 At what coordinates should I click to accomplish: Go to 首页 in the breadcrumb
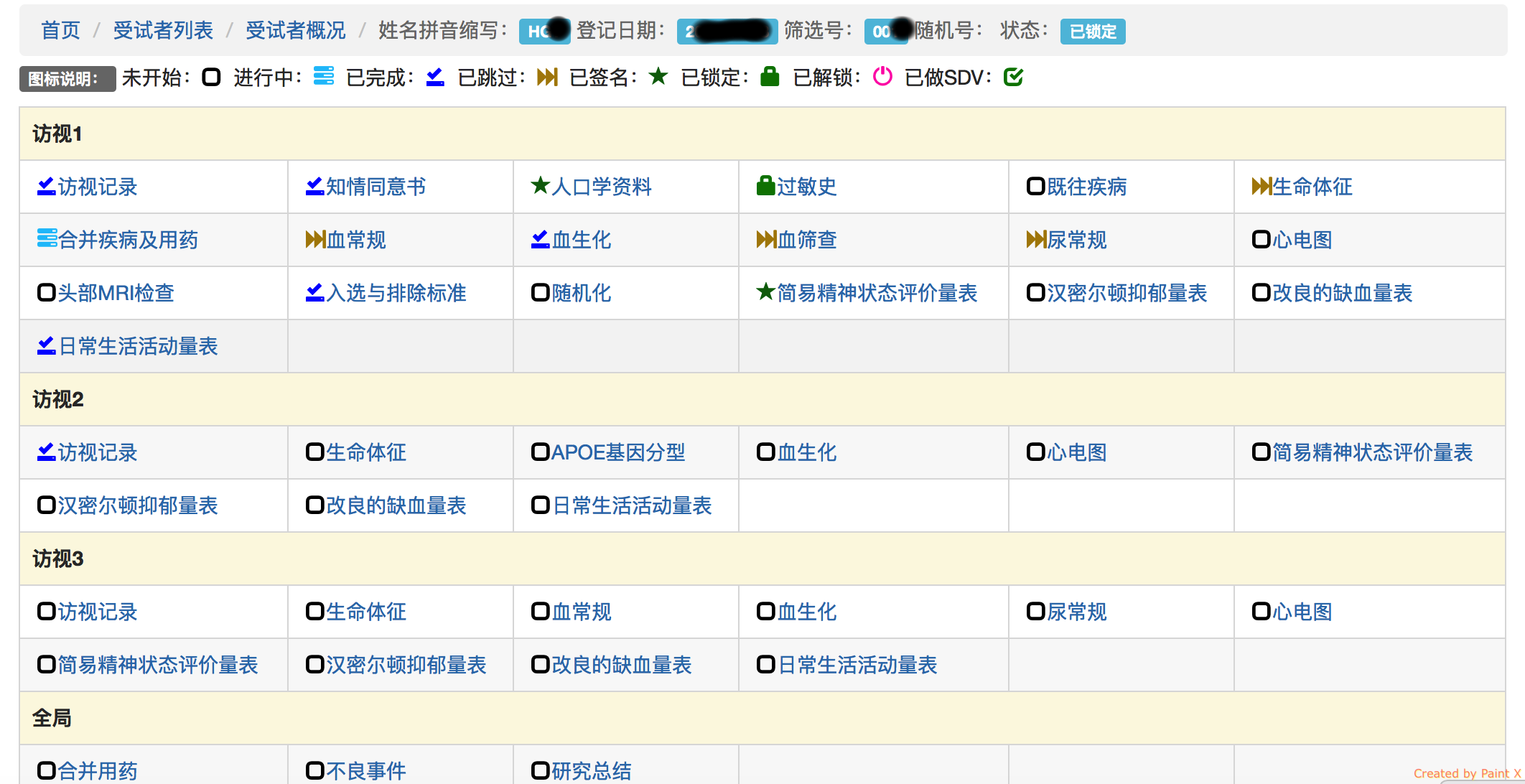(60, 30)
